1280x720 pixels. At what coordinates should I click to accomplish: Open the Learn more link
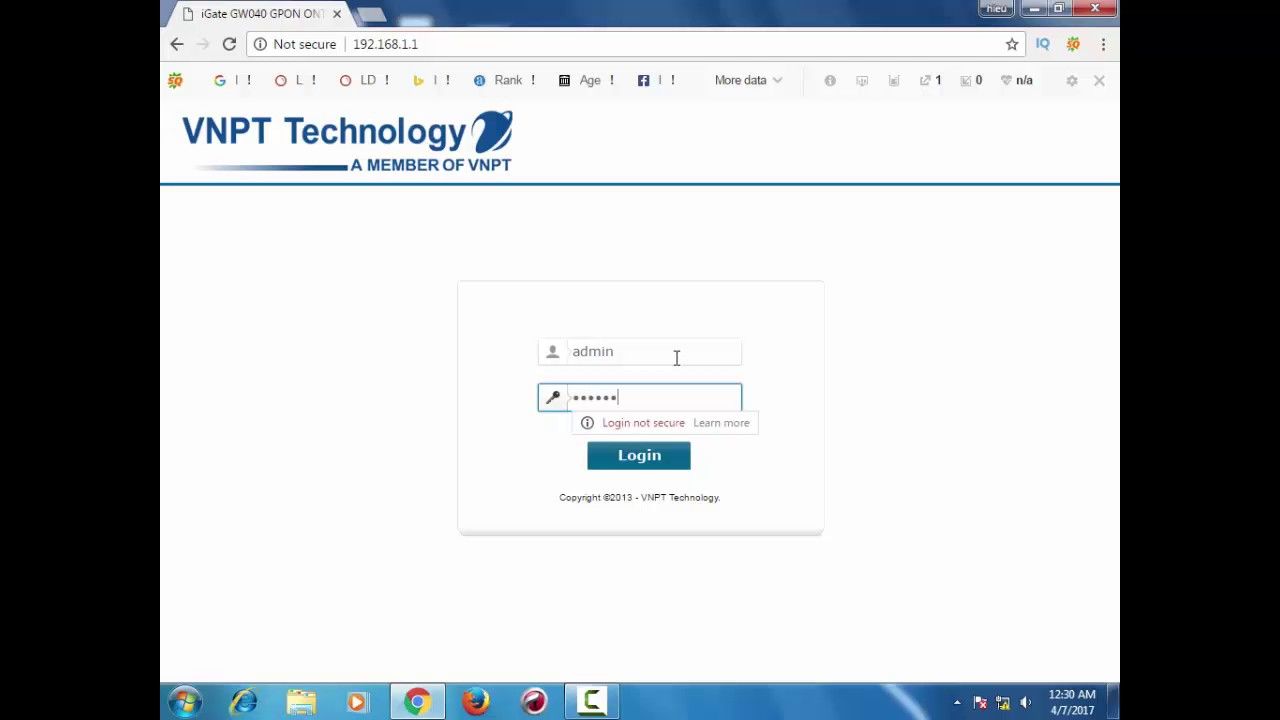(x=721, y=423)
